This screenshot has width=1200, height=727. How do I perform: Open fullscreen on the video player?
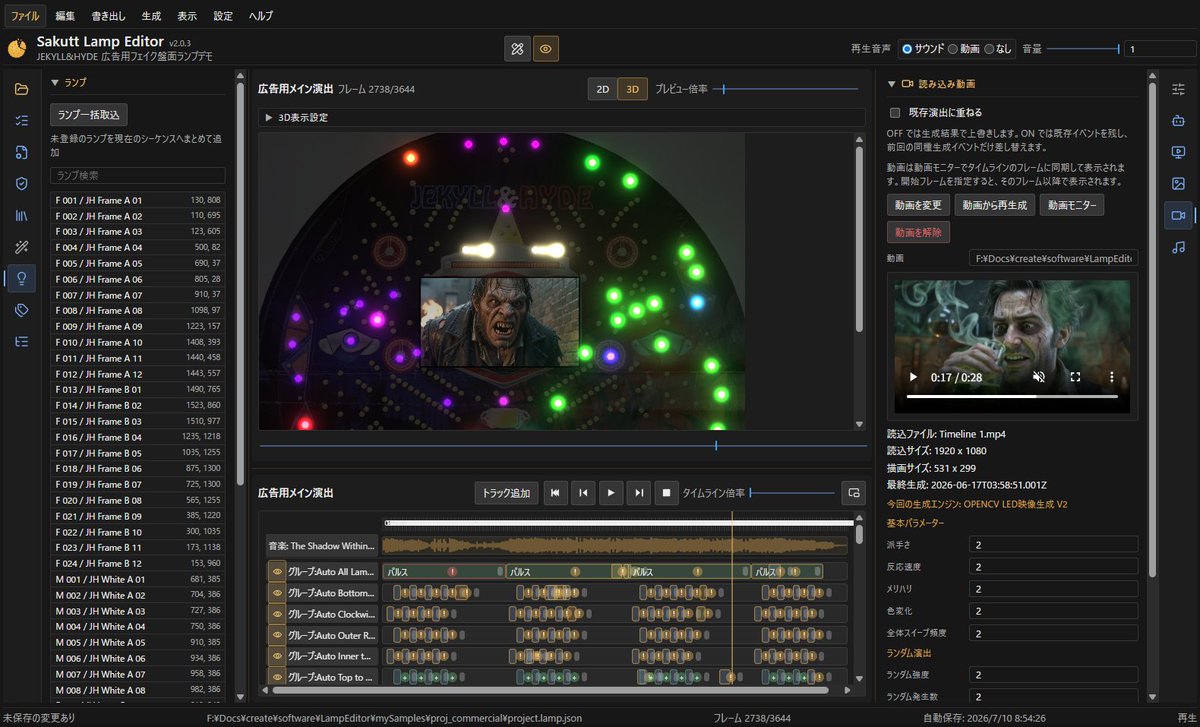click(1076, 377)
